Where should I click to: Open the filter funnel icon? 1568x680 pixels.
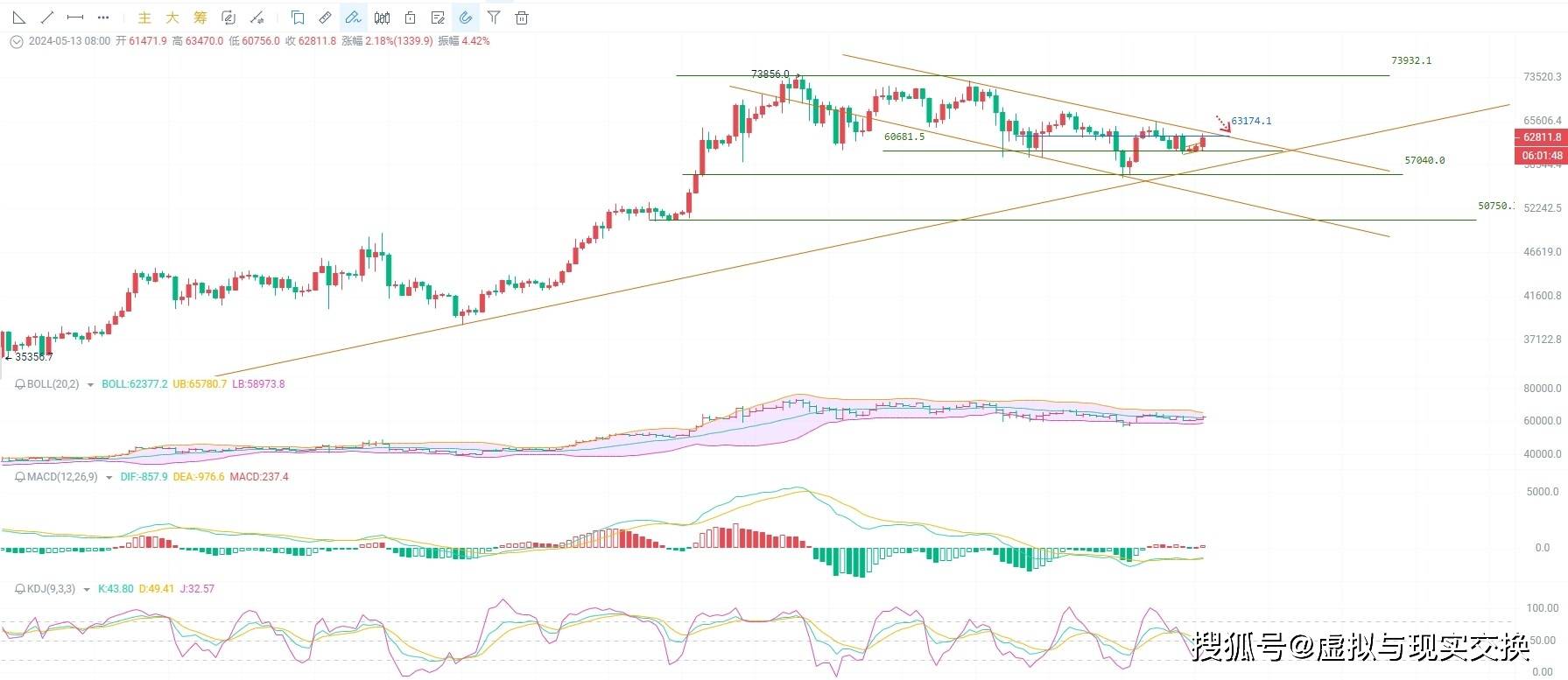pyautogui.click(x=494, y=18)
